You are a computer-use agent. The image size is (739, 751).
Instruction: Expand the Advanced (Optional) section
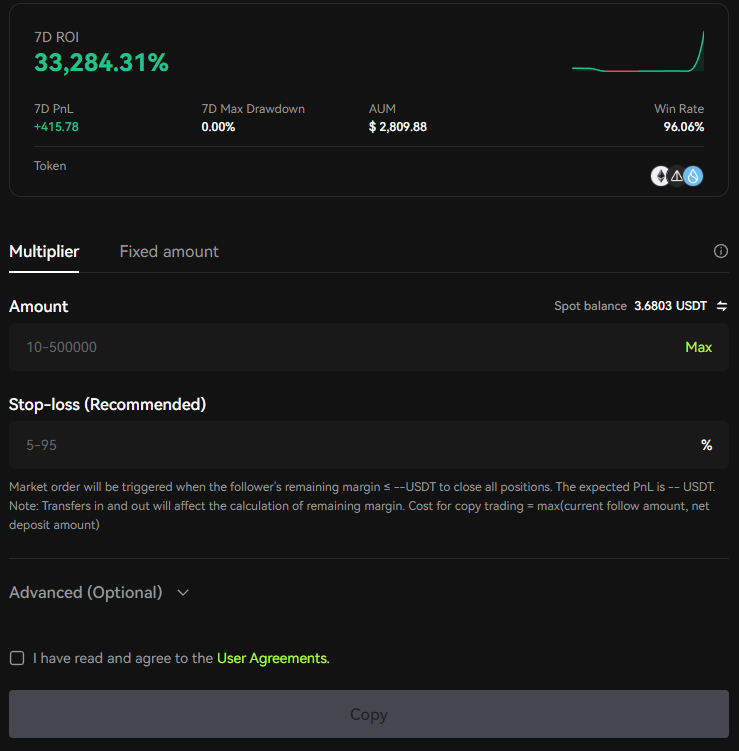pyautogui.click(x=99, y=592)
